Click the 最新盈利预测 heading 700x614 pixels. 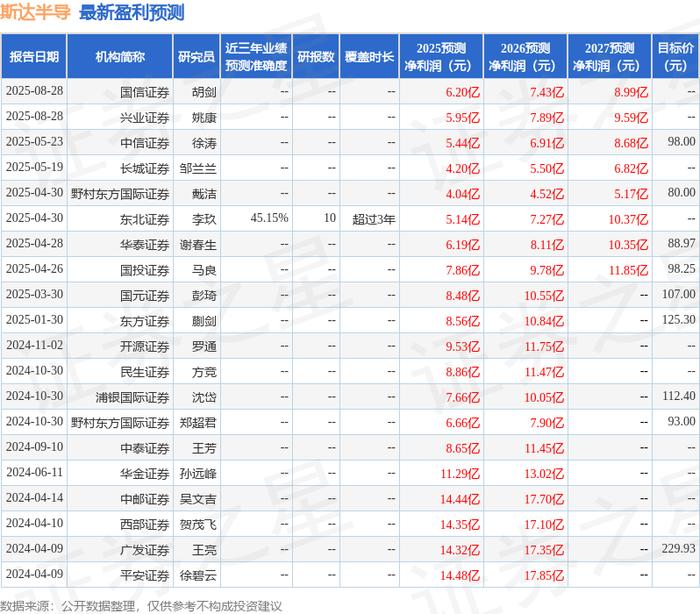tap(131, 13)
